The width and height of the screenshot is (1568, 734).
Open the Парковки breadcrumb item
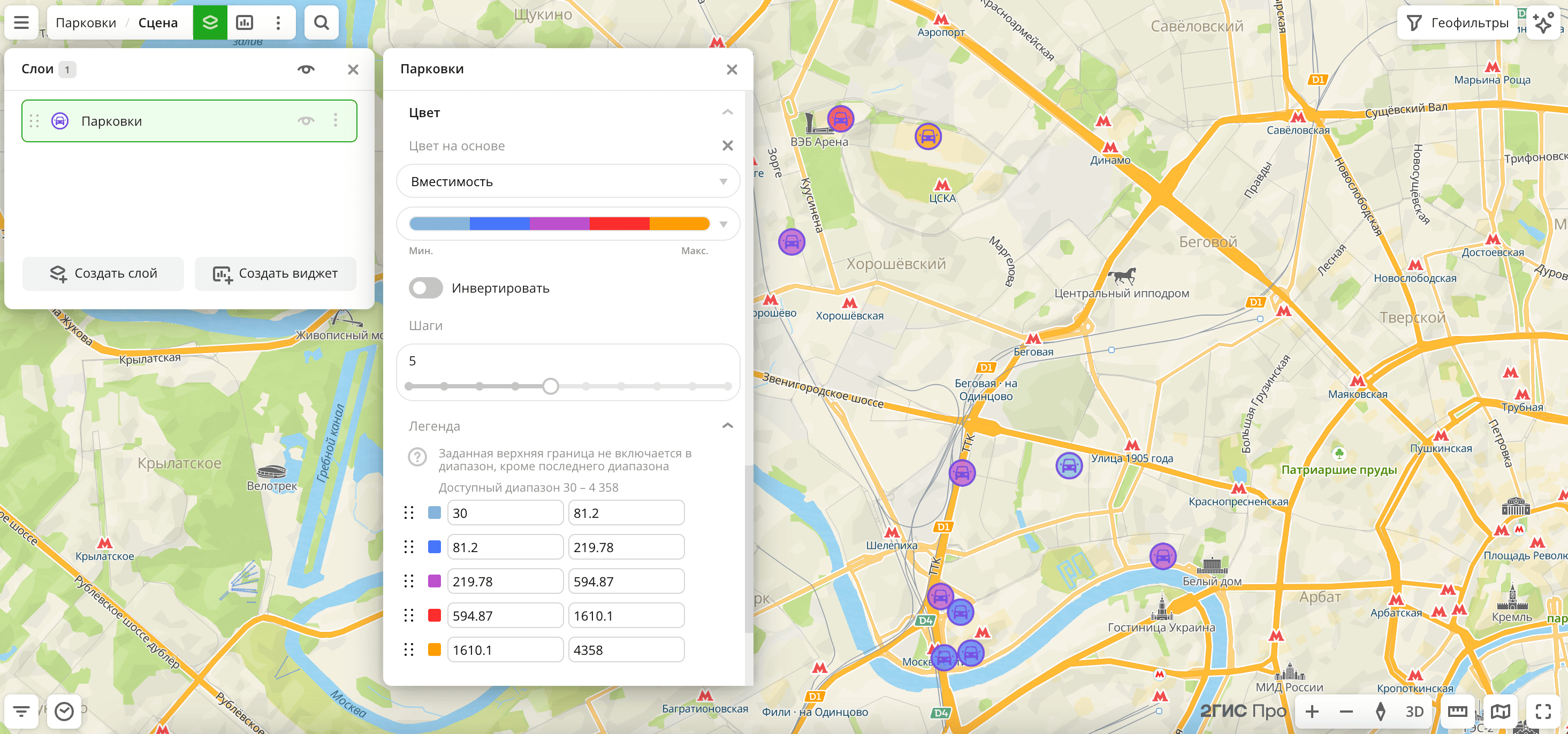tap(86, 22)
